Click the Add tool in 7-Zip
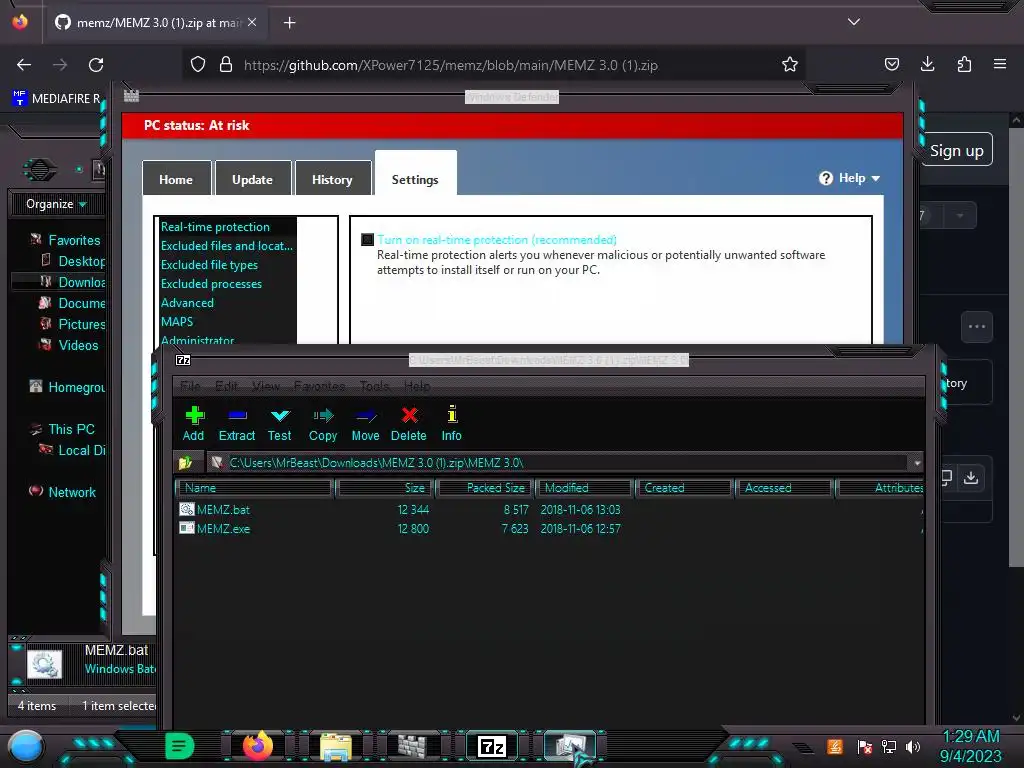The image size is (1024, 768). tap(193, 424)
